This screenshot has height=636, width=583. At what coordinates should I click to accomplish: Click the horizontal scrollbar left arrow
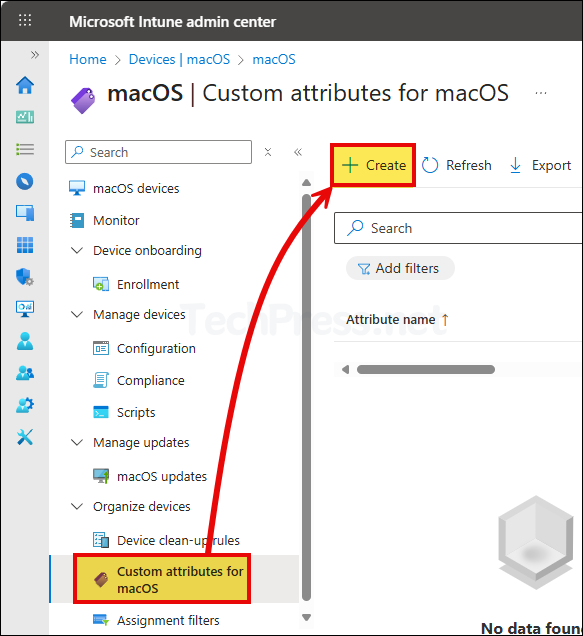(x=345, y=370)
